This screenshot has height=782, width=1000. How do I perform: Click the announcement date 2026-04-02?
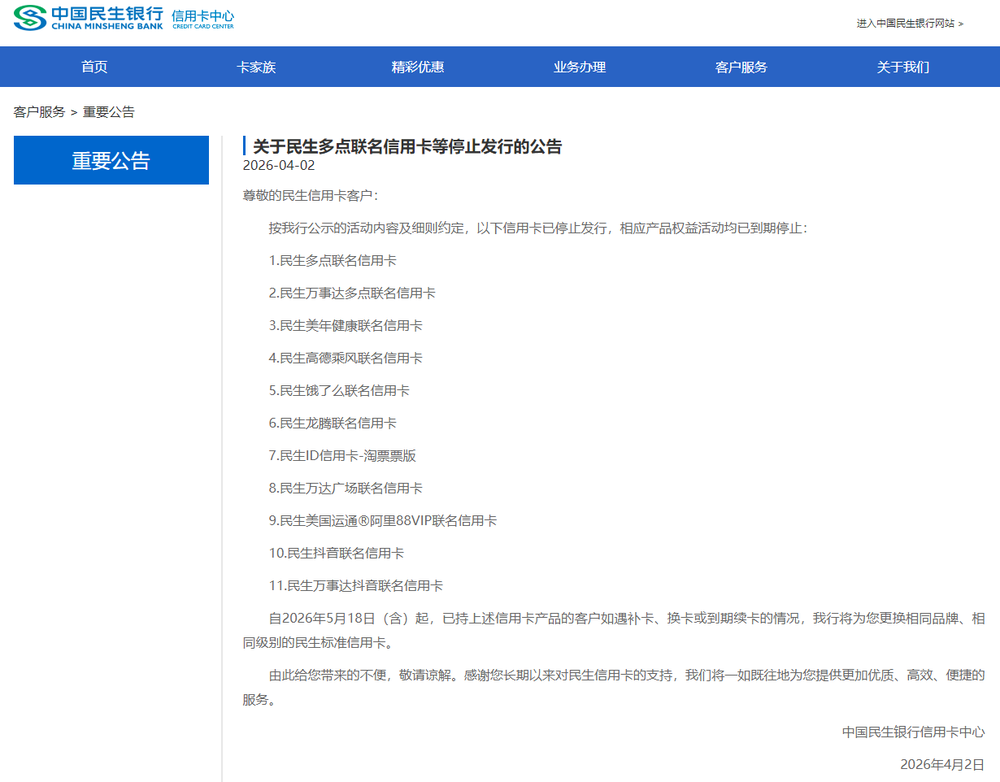pyautogui.click(x=280, y=166)
